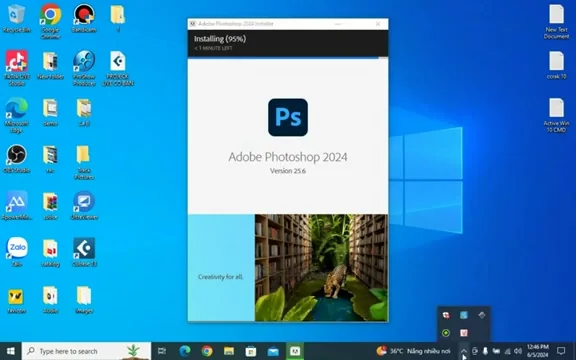This screenshot has width=576, height=360.
Task: Select the catalog folder on desktop
Action: (x=50, y=252)
